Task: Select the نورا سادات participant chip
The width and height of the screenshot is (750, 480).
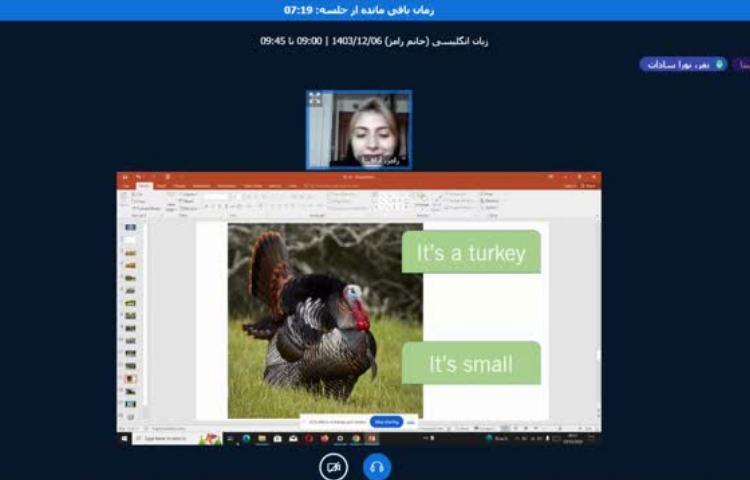Action: click(684, 65)
